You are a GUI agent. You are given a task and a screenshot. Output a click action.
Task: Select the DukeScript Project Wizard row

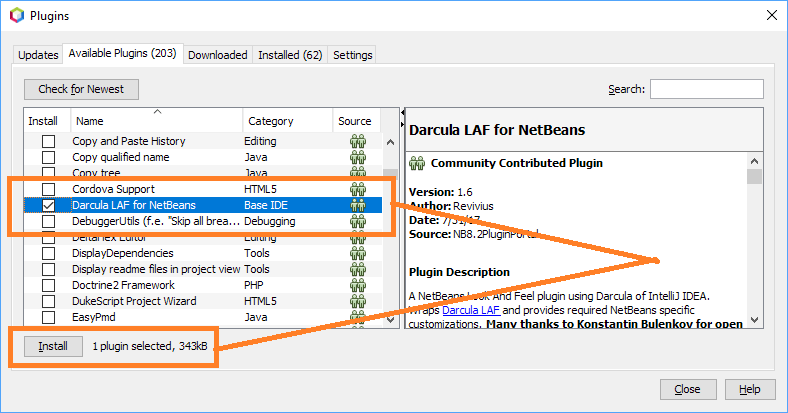point(203,301)
